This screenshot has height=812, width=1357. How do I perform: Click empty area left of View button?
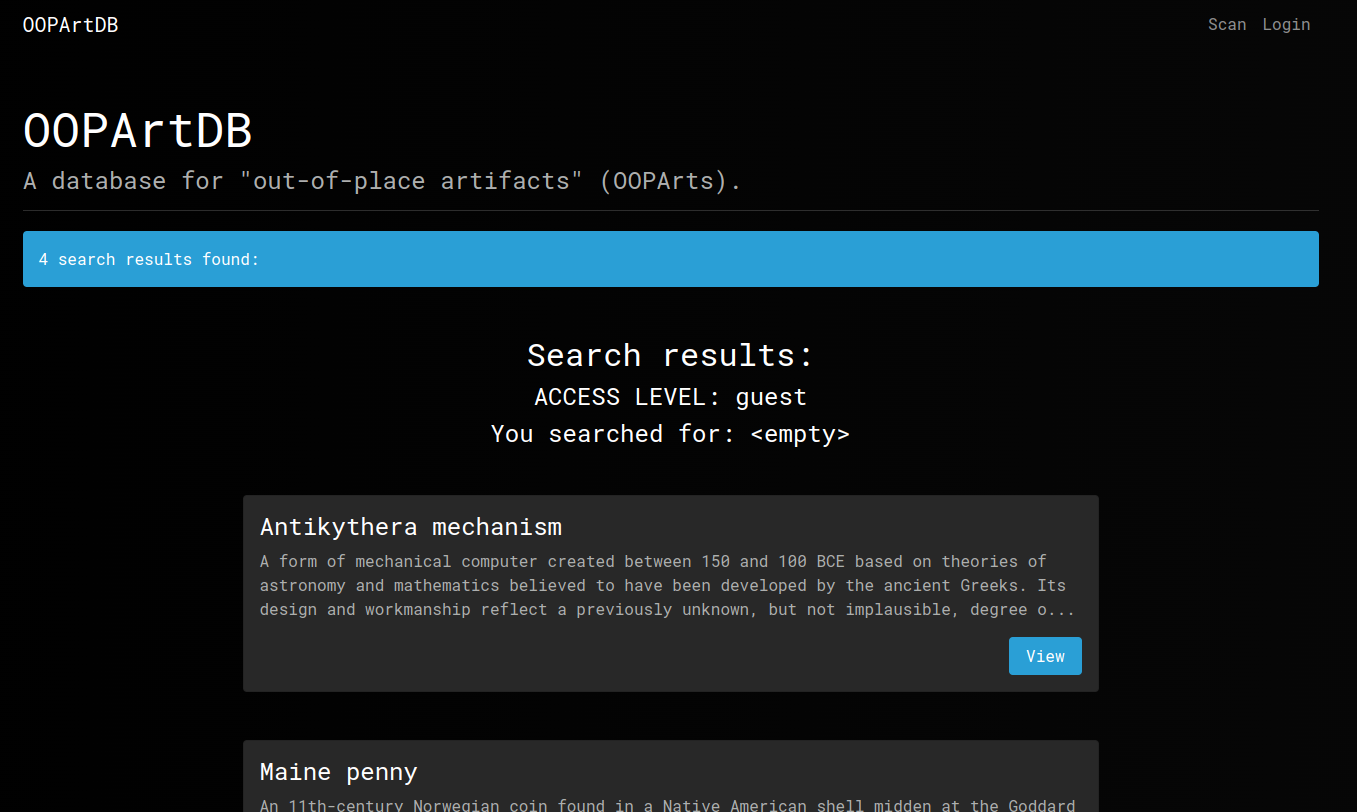(620, 656)
